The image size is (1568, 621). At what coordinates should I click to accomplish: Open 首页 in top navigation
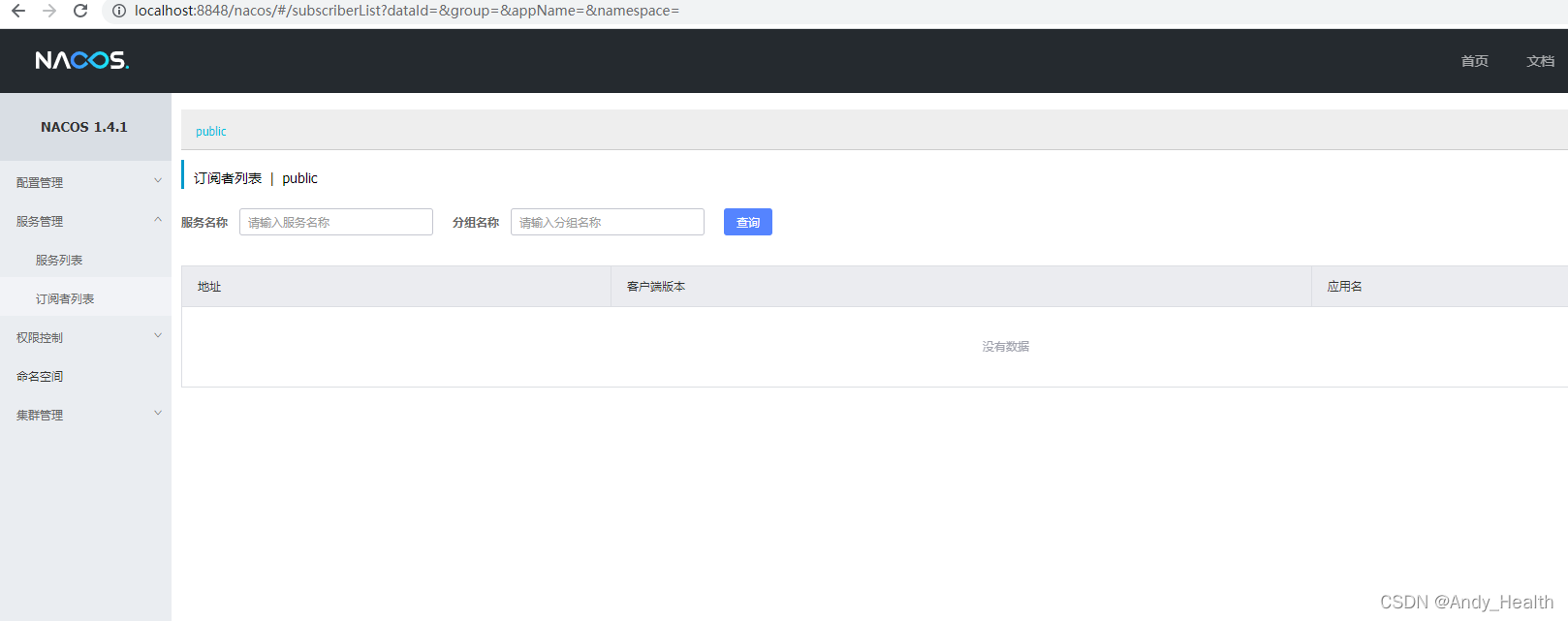point(1475,61)
